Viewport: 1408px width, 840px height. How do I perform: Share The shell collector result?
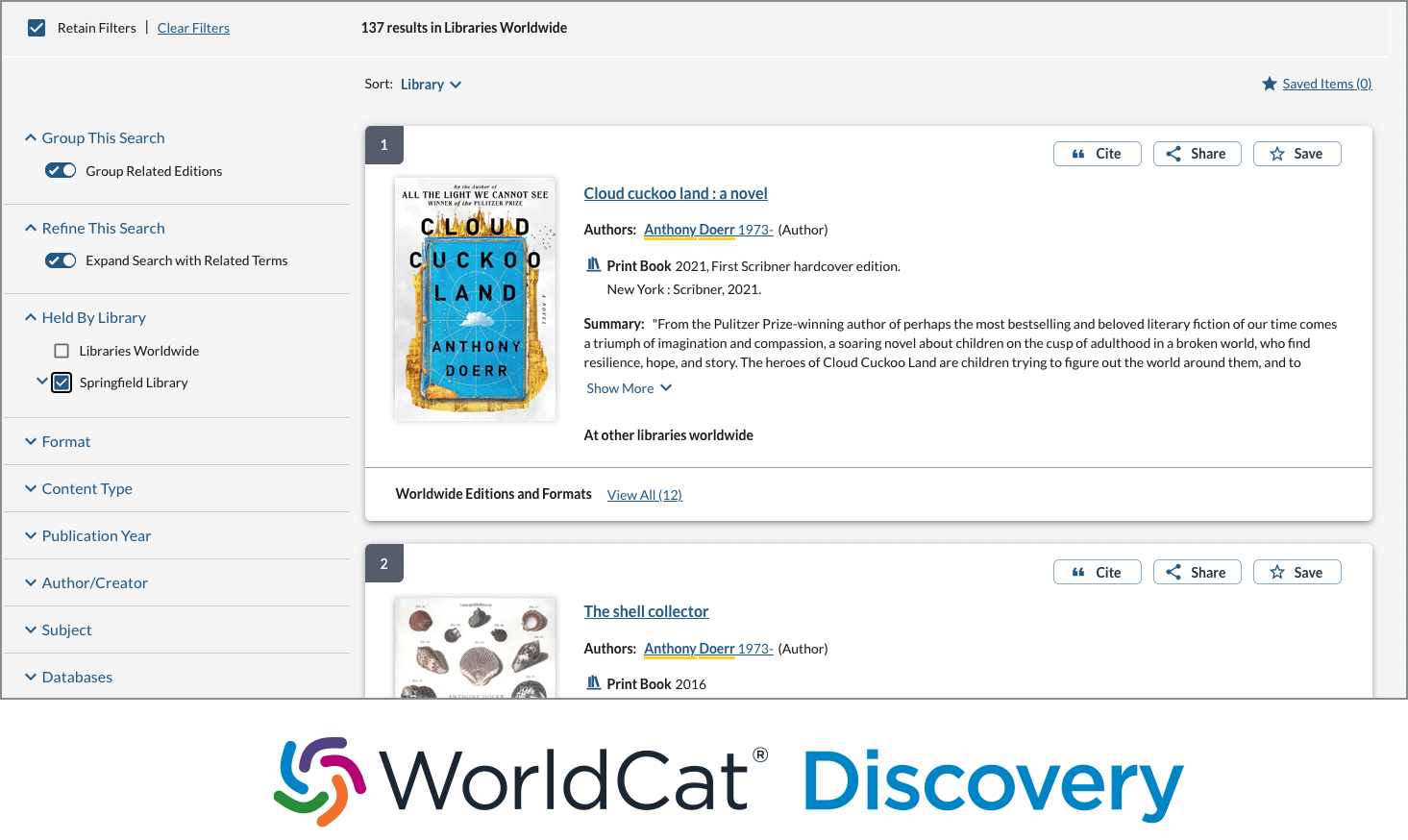pos(1197,572)
